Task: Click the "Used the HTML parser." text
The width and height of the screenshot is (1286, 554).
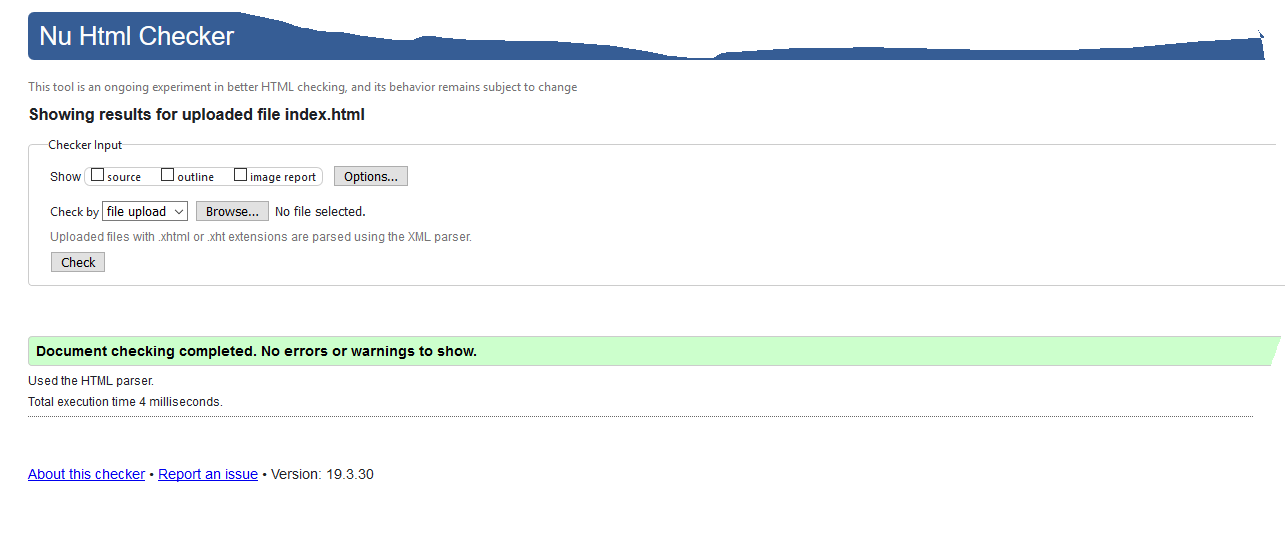Action: pos(91,381)
